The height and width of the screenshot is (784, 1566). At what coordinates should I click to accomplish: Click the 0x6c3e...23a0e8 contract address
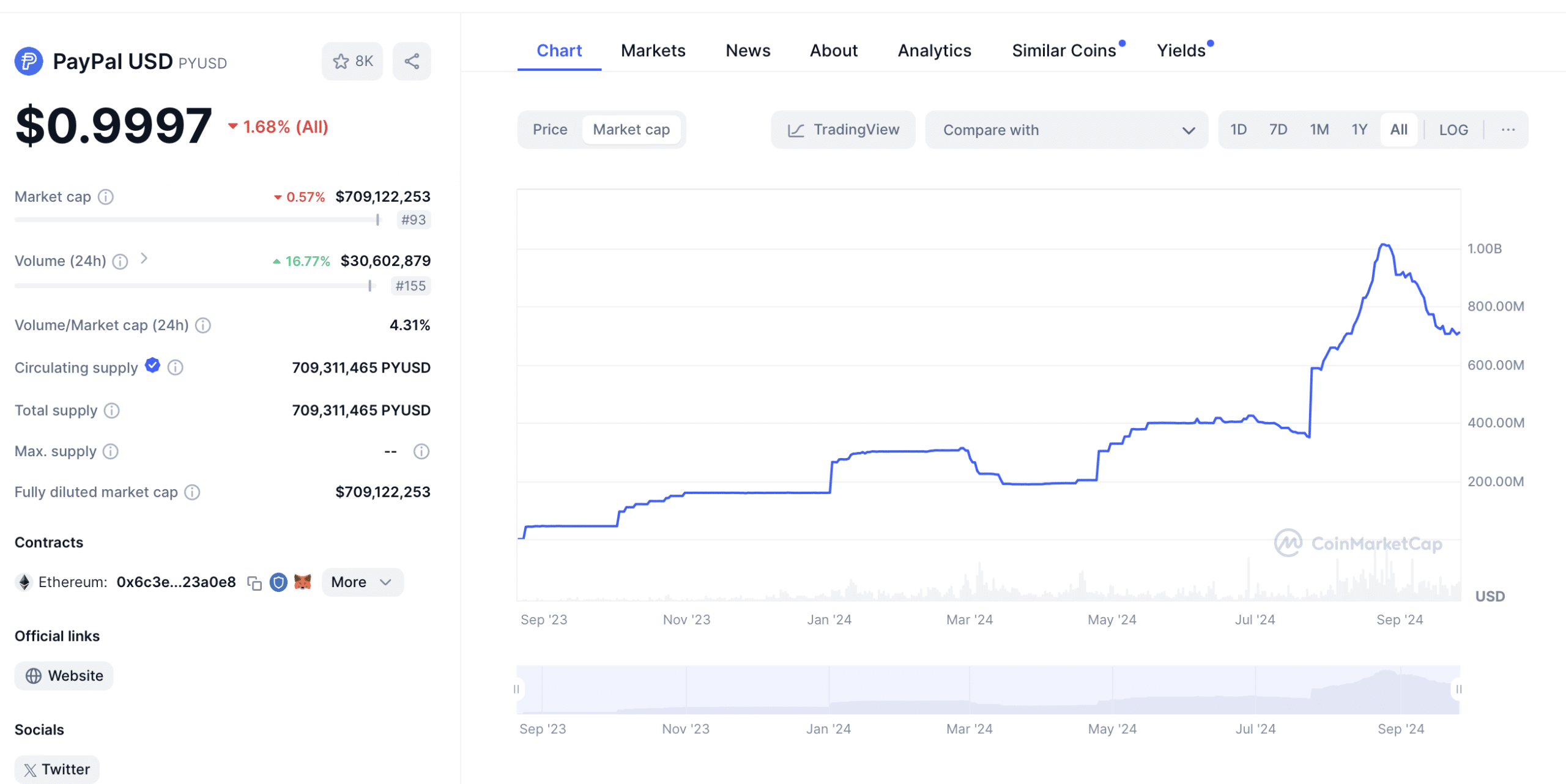click(x=176, y=582)
